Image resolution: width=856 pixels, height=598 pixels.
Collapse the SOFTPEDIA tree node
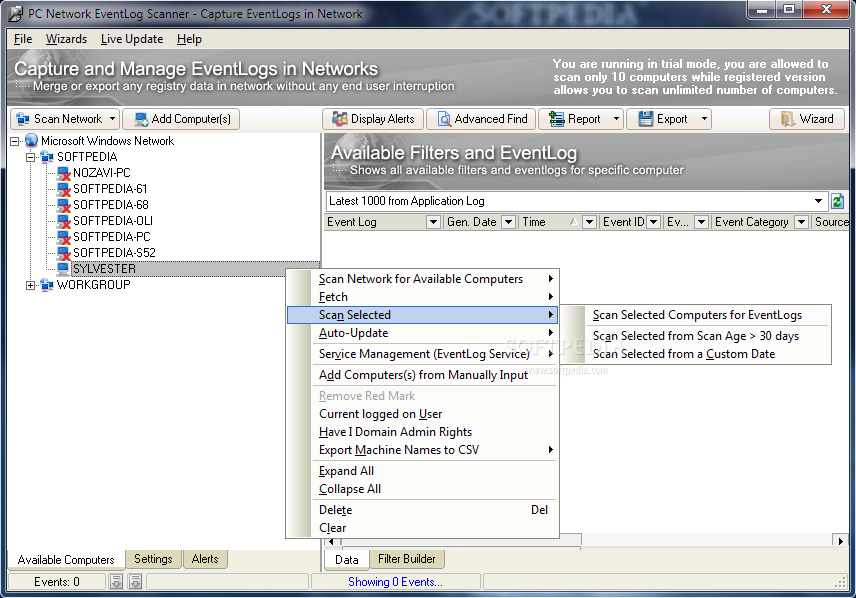(31, 157)
